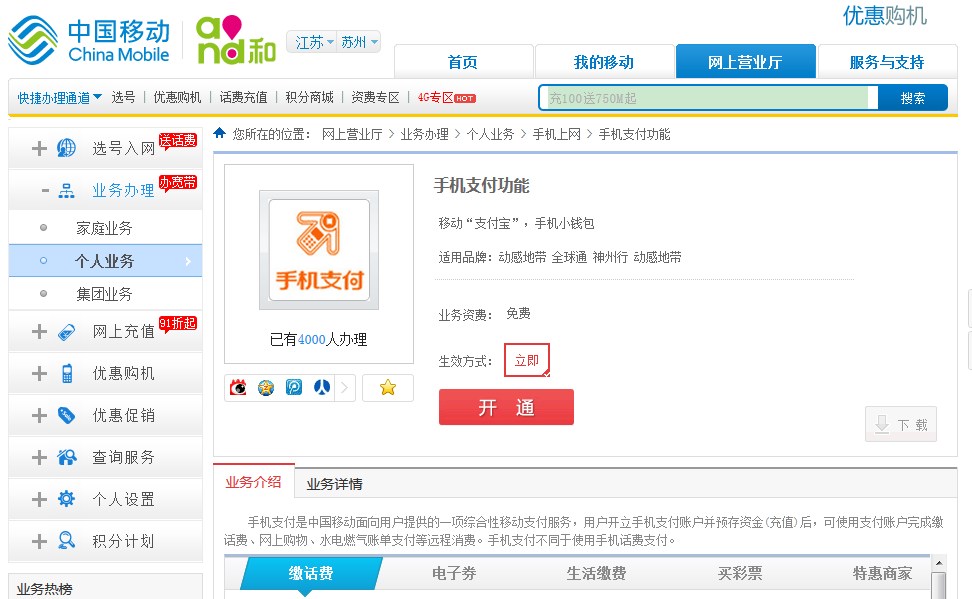Switch to the 业务详情 tab
Viewport: 972px width, 599px height.
pos(335,484)
